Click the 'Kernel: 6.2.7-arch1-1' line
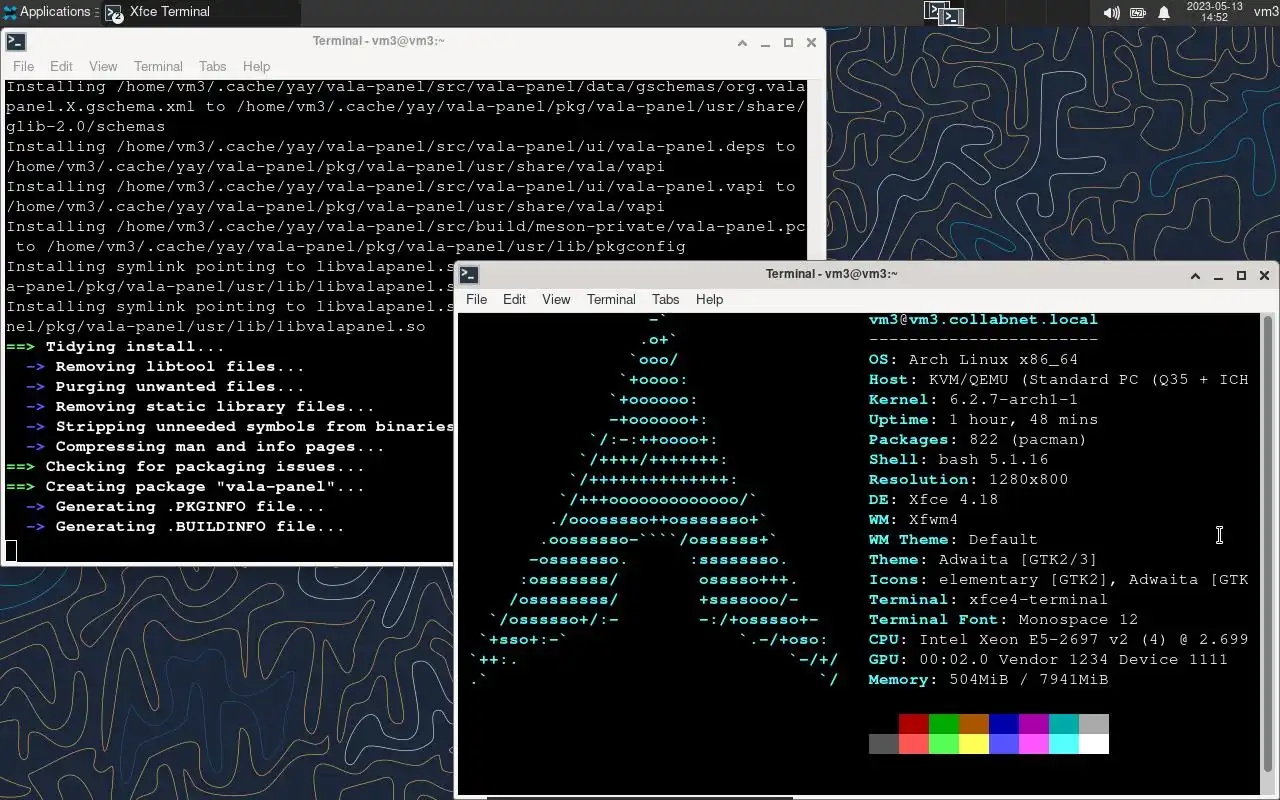The height and width of the screenshot is (800, 1280). click(x=973, y=400)
